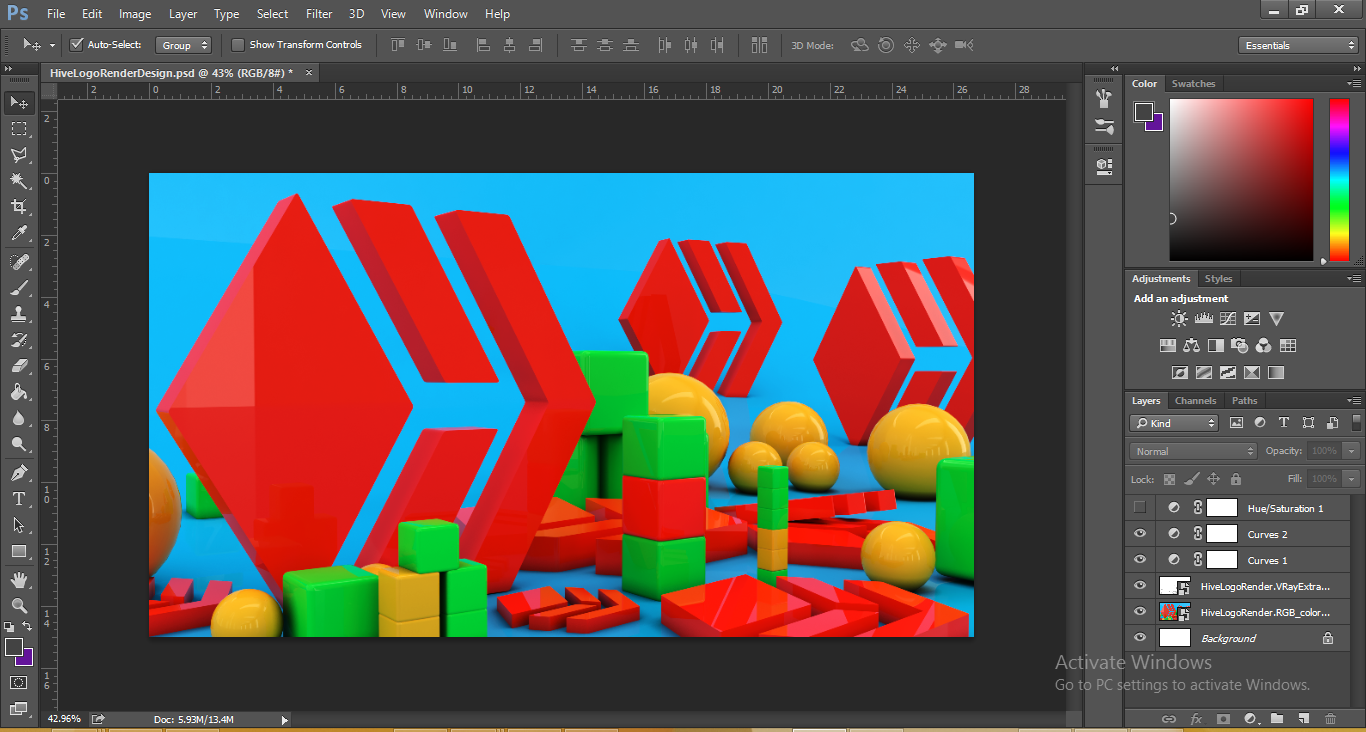The image size is (1366, 732).
Task: Show the Hue/Saturation 1 layer
Action: [1140, 508]
